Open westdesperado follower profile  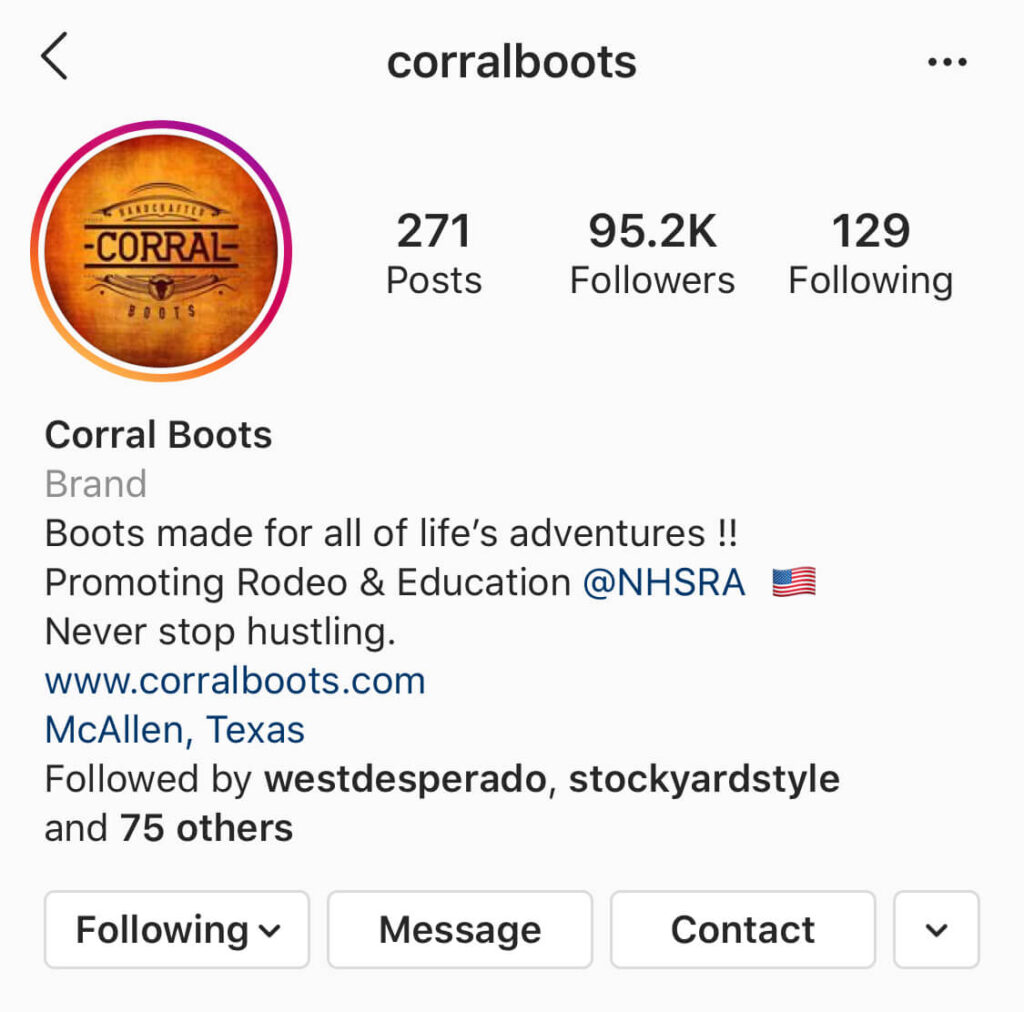pyautogui.click(x=405, y=779)
